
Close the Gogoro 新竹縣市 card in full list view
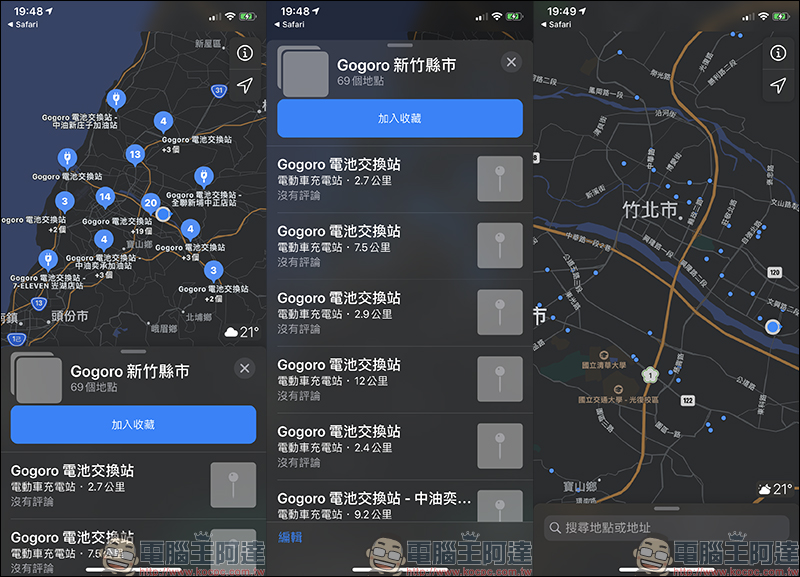(x=511, y=63)
